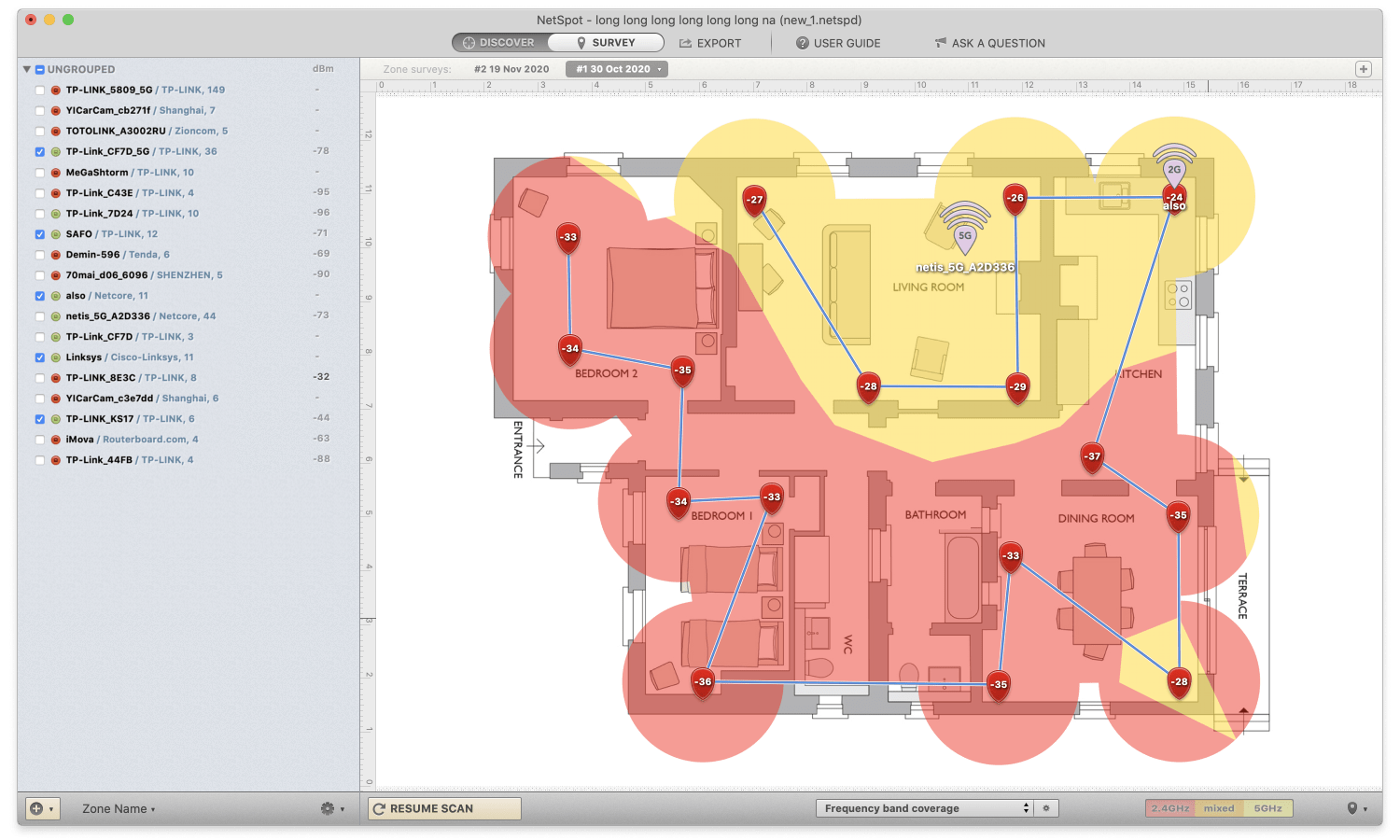Click the Resume Scan button
1400x840 pixels.
[x=444, y=808]
